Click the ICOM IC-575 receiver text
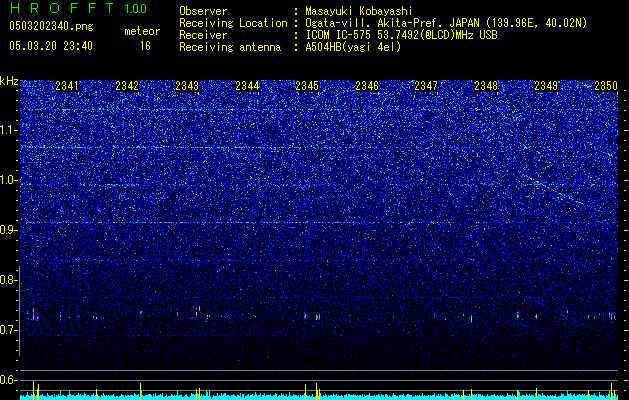The height and width of the screenshot is (400, 629). point(401,35)
